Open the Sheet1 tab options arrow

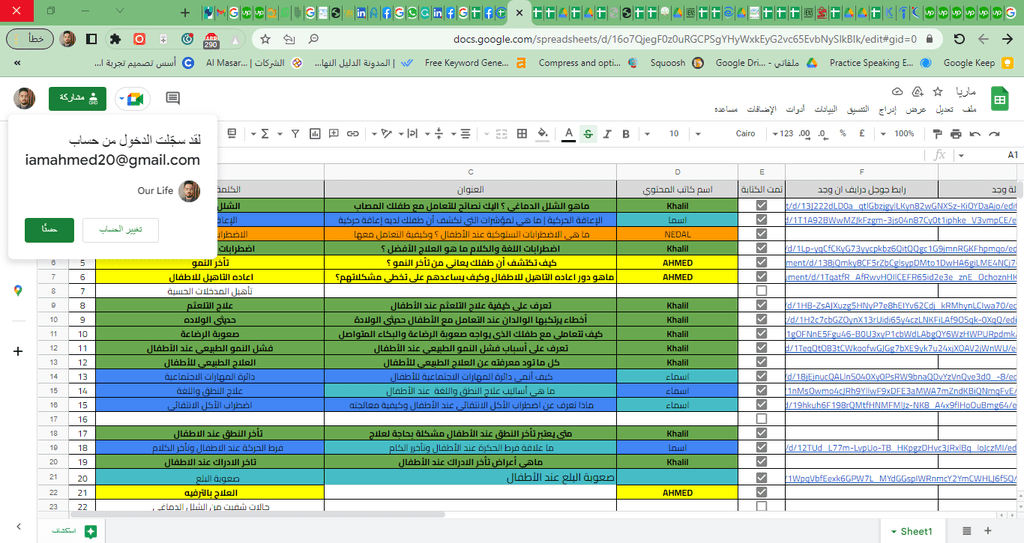tap(893, 532)
